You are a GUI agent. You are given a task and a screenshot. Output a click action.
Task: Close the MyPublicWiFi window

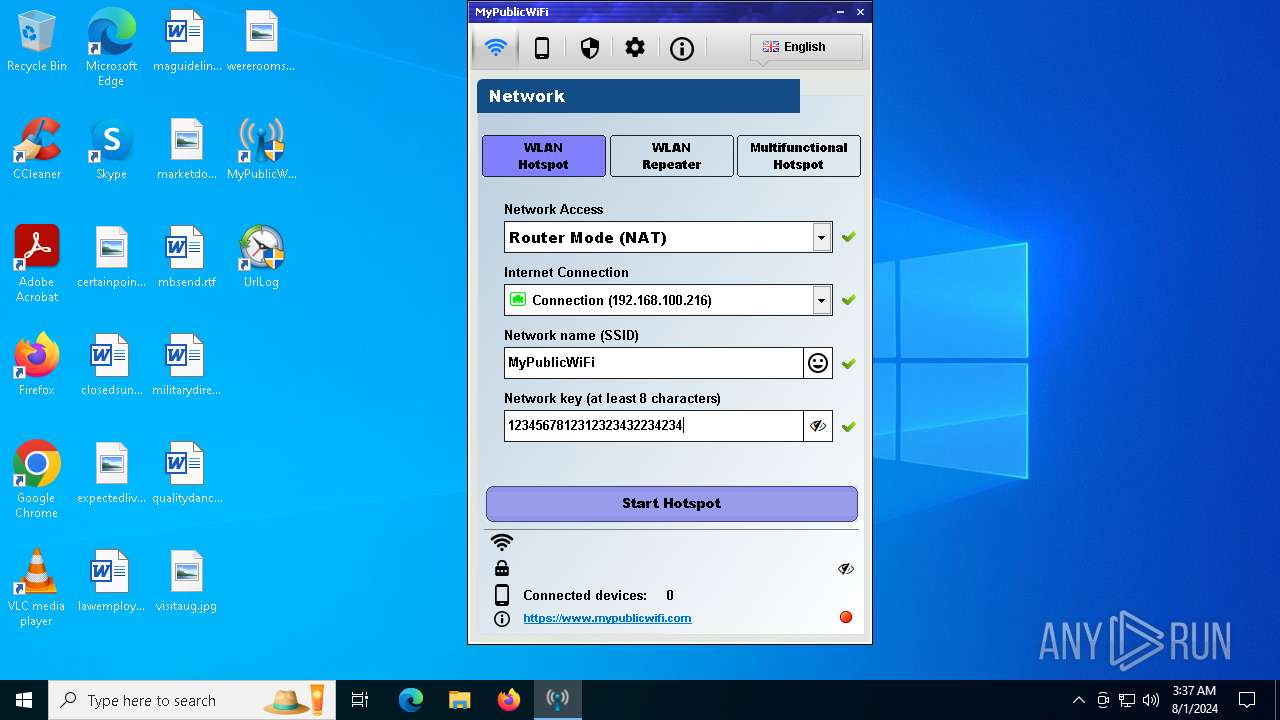(860, 12)
